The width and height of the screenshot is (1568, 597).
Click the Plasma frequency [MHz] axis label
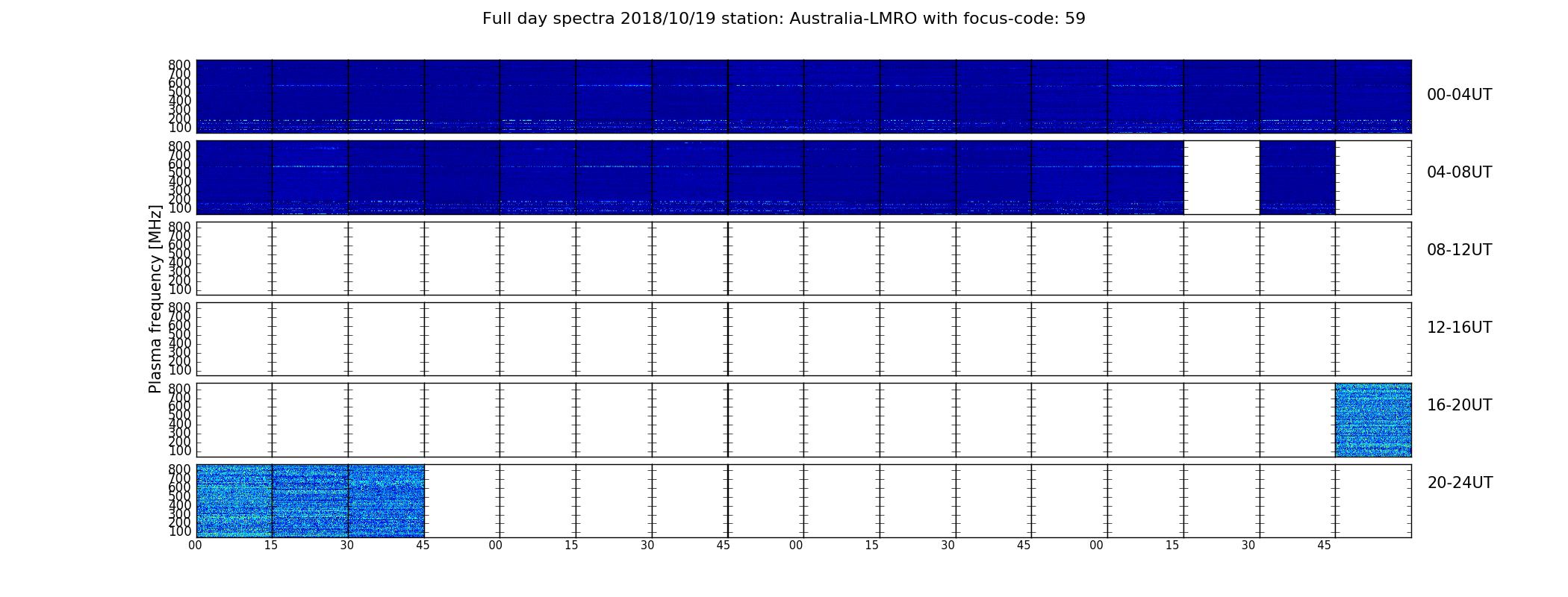point(155,298)
